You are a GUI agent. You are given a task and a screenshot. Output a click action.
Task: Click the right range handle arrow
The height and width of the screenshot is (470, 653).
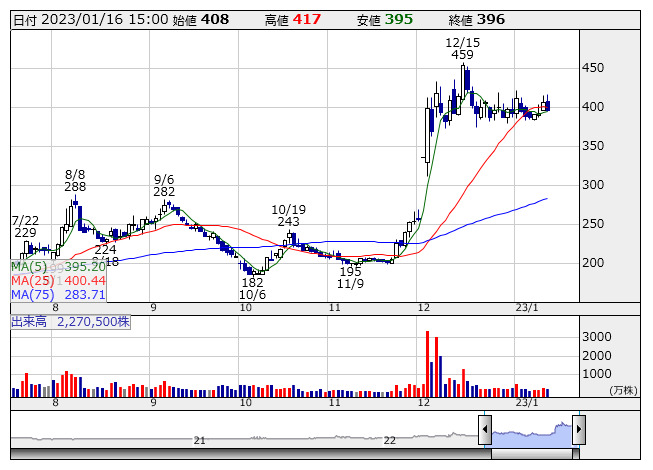coord(578,429)
